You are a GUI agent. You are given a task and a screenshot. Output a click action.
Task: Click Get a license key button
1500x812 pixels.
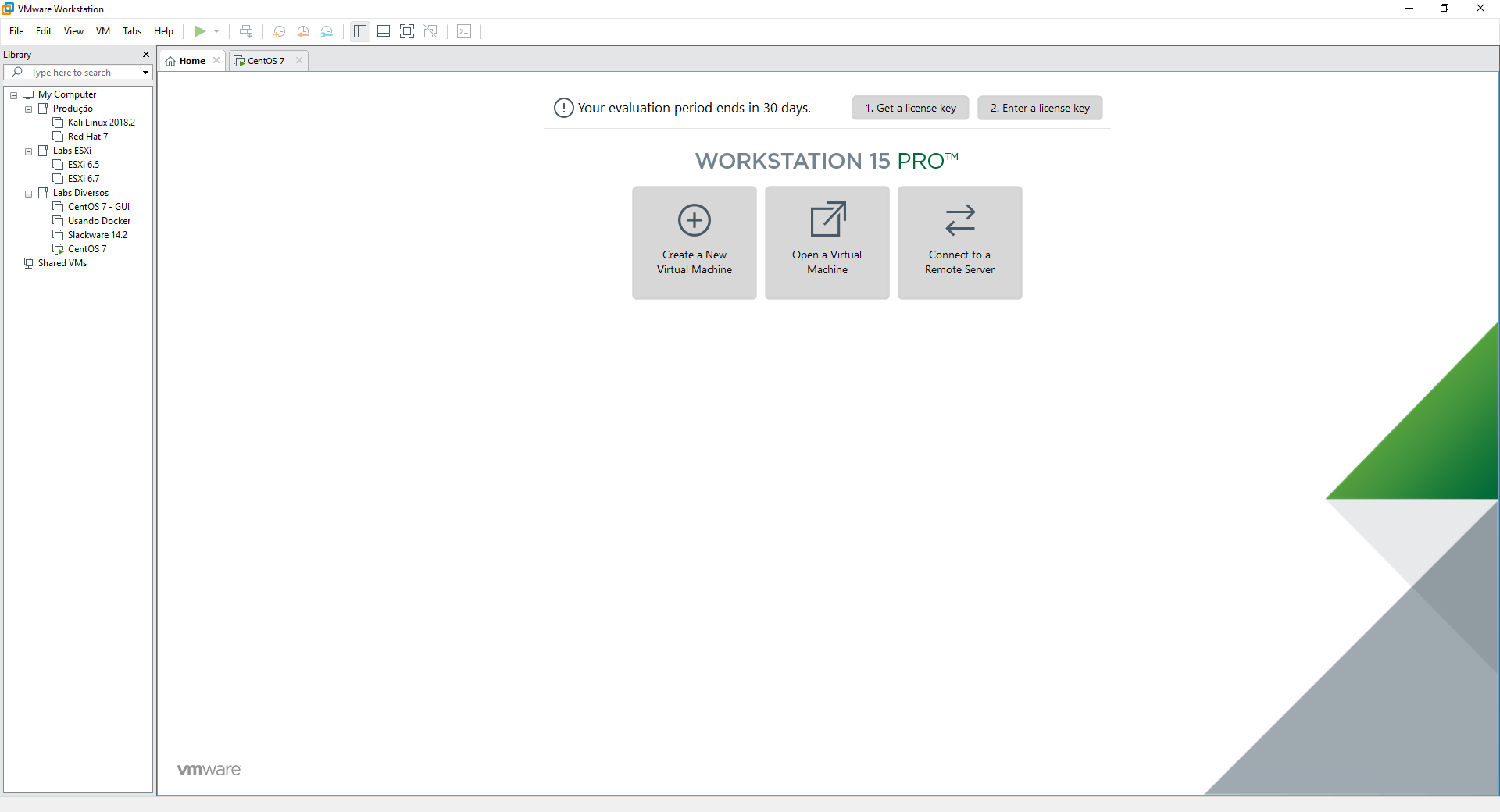click(909, 108)
